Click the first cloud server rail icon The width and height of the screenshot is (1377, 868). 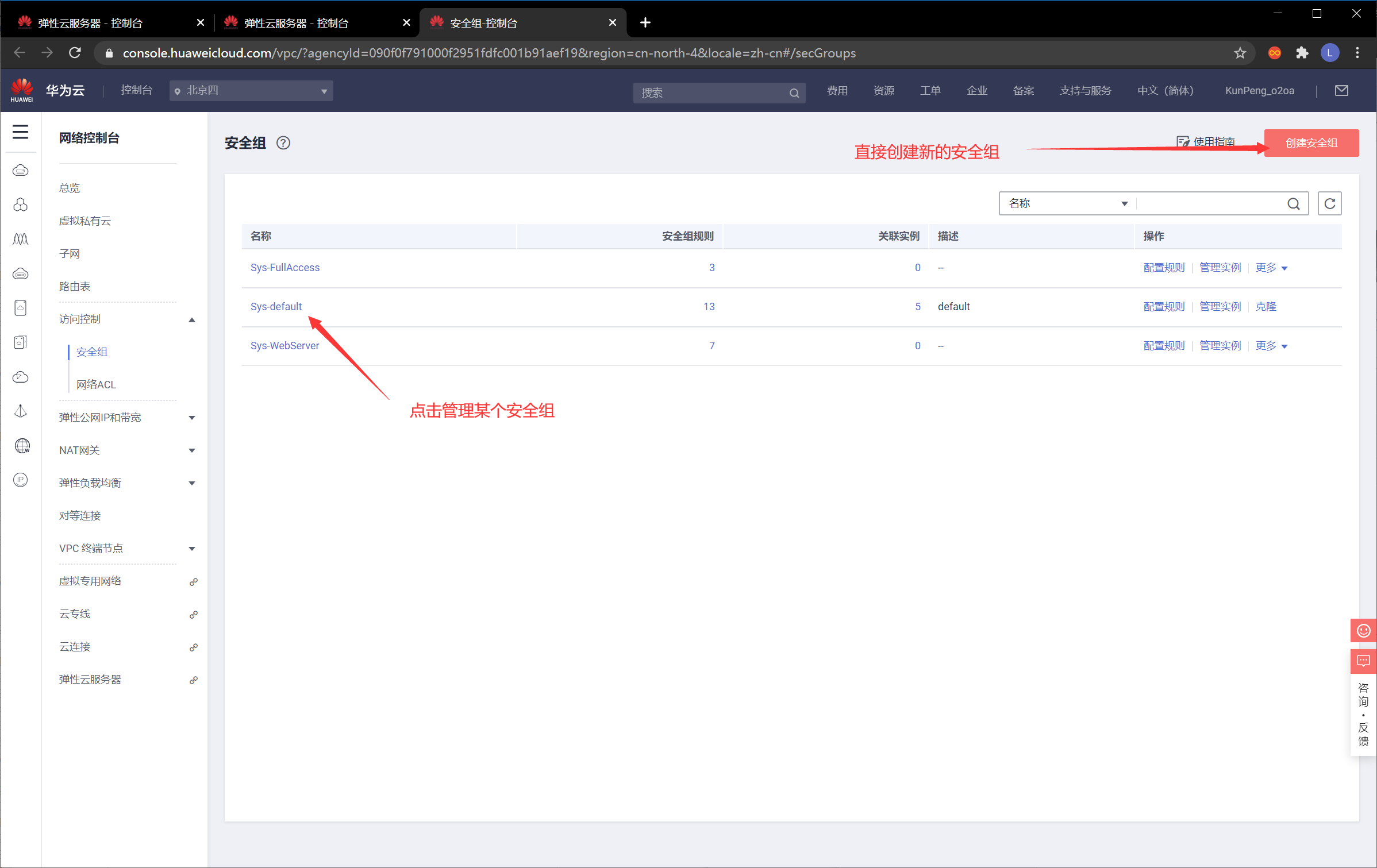21,171
